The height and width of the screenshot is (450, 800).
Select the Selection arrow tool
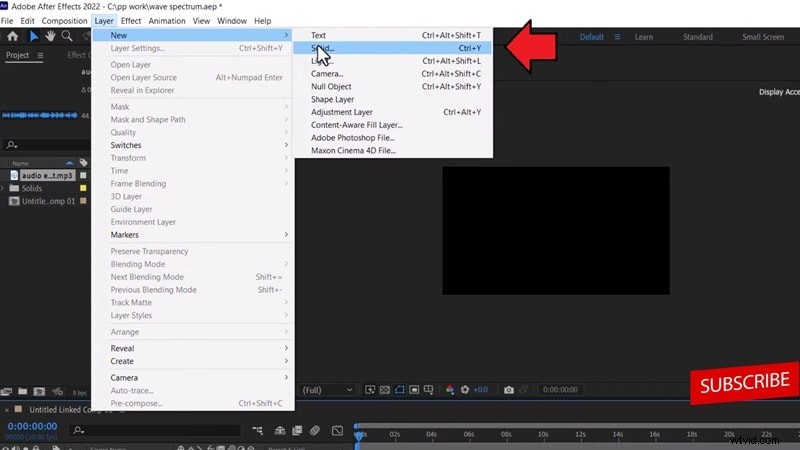[34, 36]
